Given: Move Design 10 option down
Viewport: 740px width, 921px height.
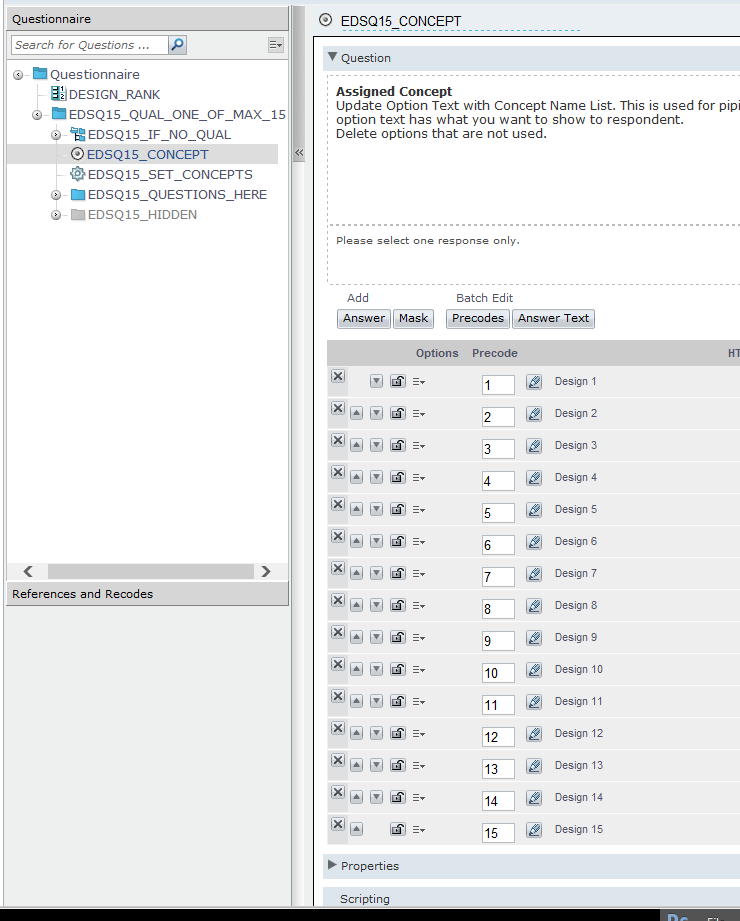Looking at the screenshot, I should 376,670.
